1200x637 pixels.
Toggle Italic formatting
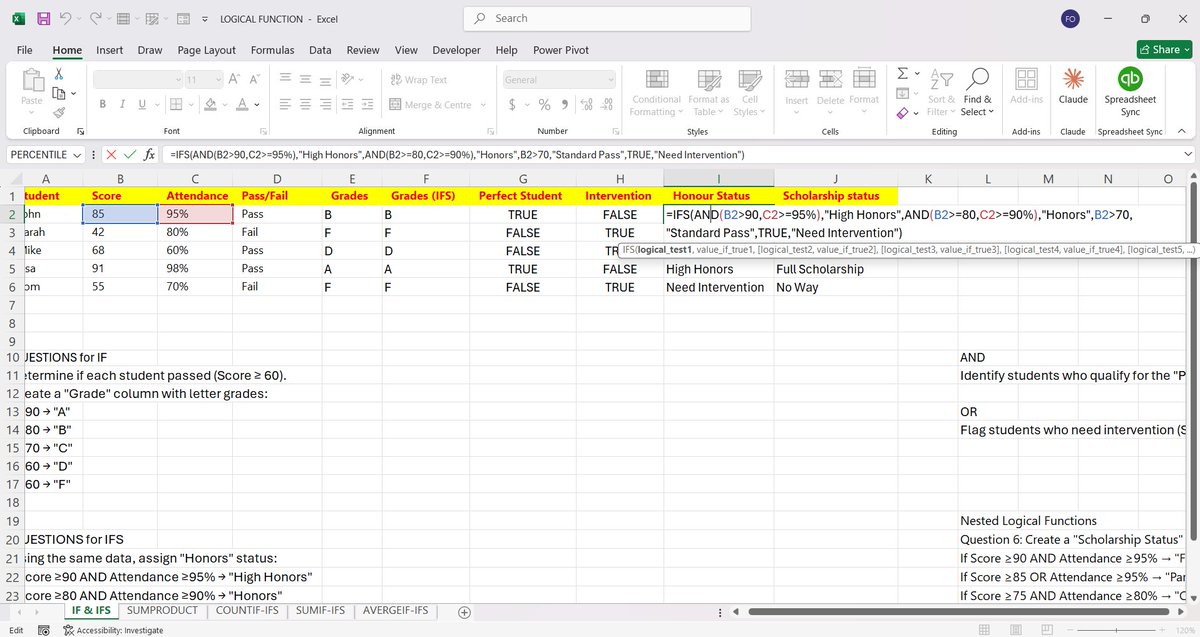tap(123, 105)
